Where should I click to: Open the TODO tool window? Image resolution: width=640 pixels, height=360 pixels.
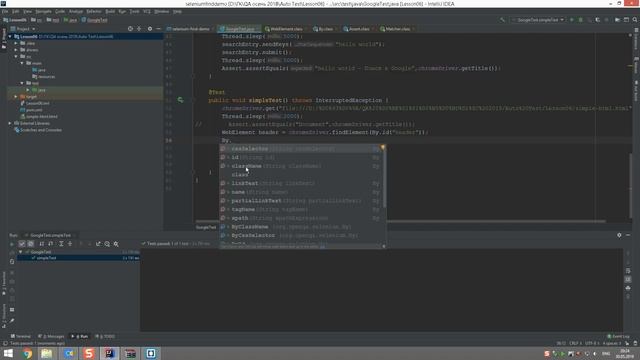pyautogui.click(x=105, y=336)
